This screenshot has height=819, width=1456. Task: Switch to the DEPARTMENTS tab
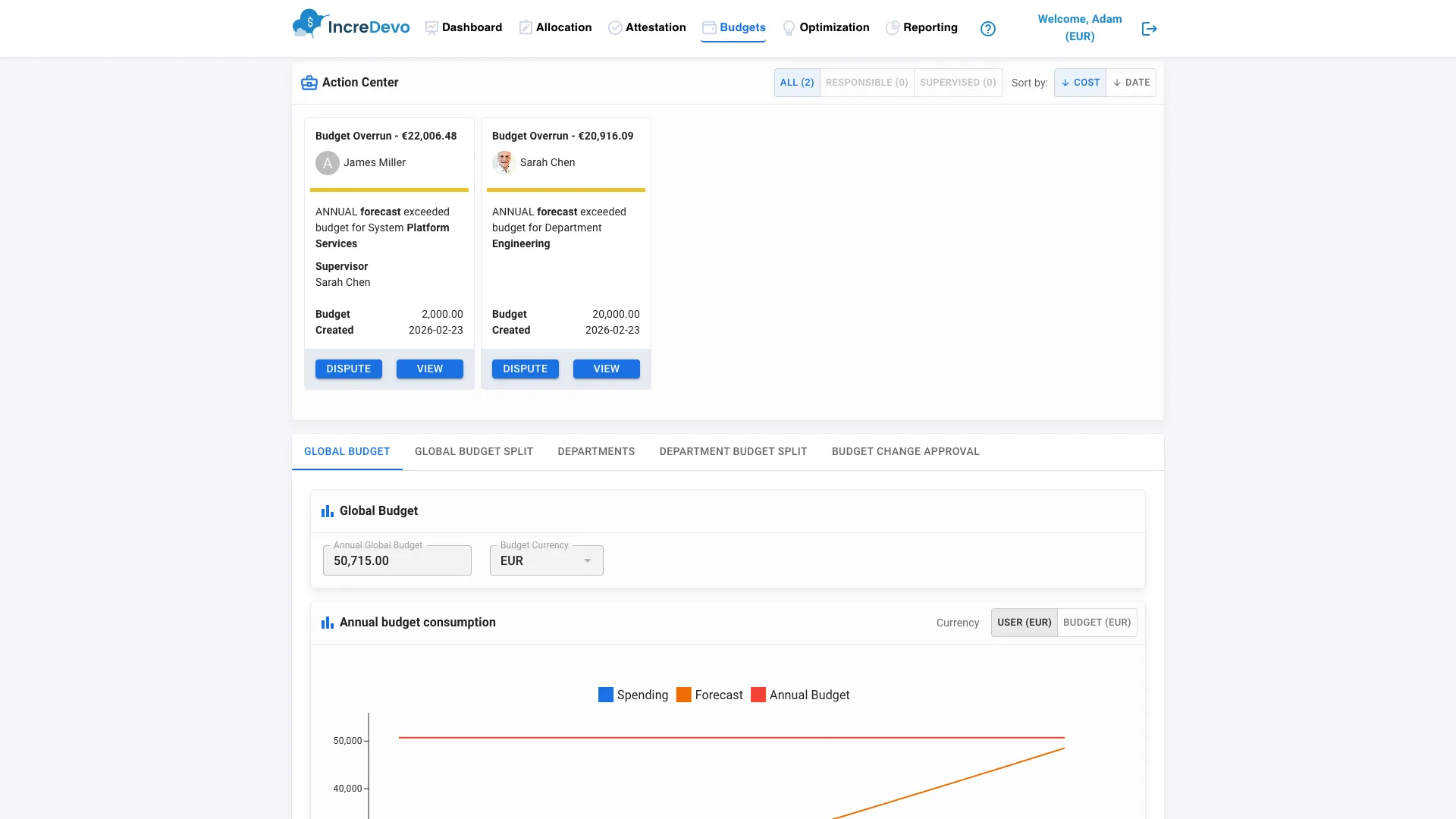[596, 451]
